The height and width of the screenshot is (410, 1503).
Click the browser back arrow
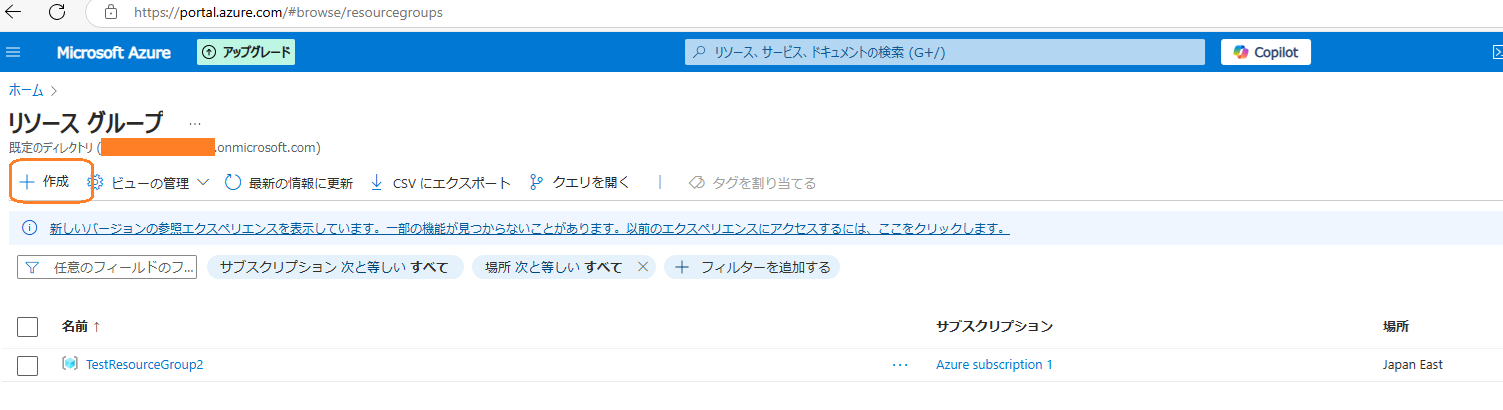pyautogui.click(x=14, y=13)
